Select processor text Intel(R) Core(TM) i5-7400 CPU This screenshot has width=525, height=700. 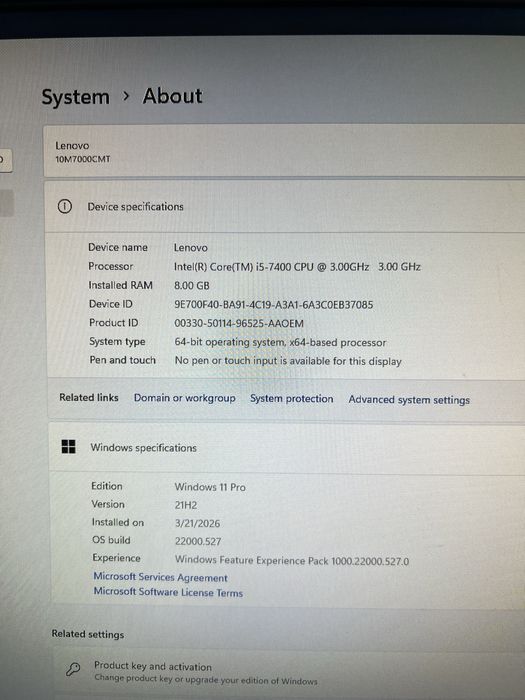pyautogui.click(x=244, y=267)
